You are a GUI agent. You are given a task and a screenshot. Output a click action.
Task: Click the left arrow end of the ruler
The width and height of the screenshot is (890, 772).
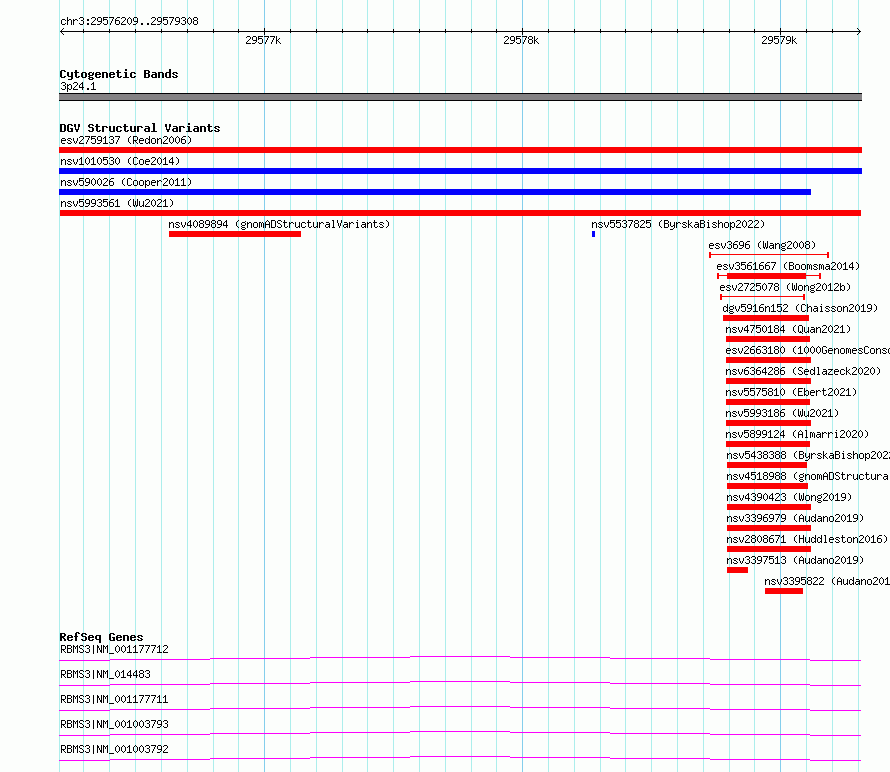click(x=62, y=32)
